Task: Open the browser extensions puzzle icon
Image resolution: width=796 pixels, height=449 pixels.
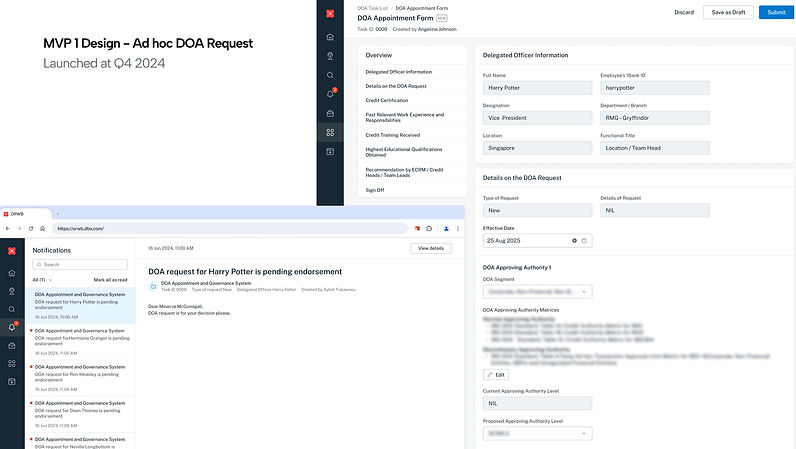Action: pos(429,229)
